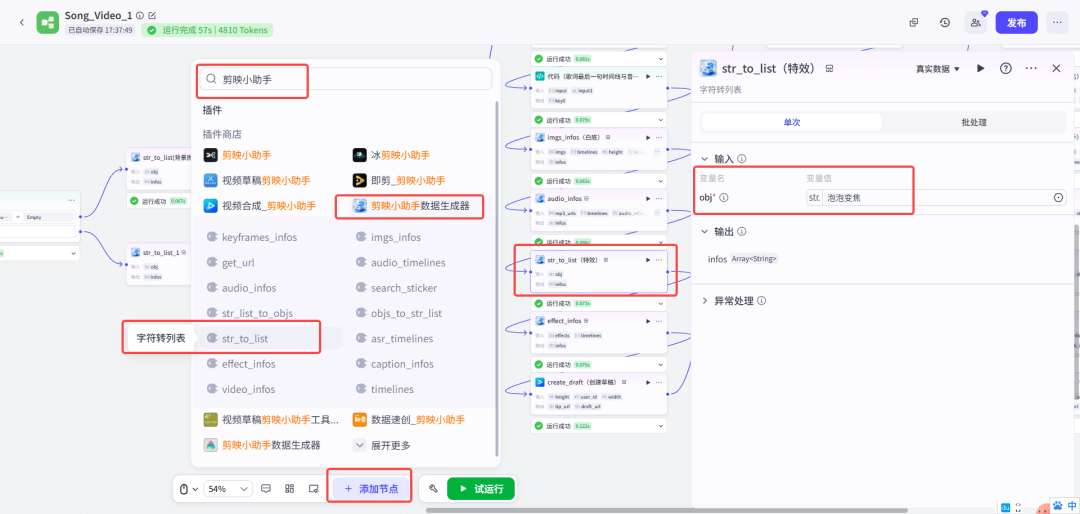Open help question mark icon in panel

tap(1006, 68)
